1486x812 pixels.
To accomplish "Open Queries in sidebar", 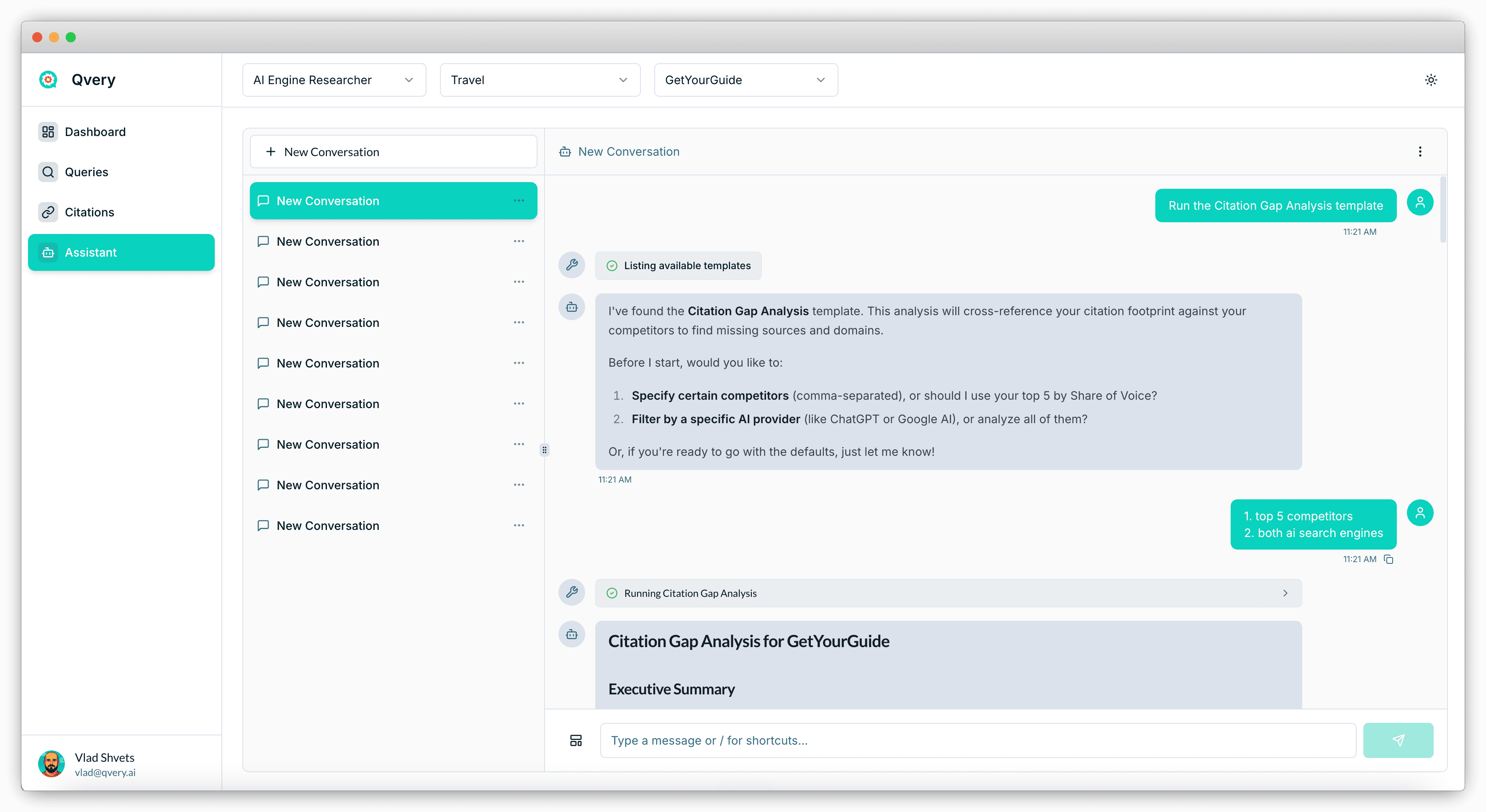I will (121, 172).
